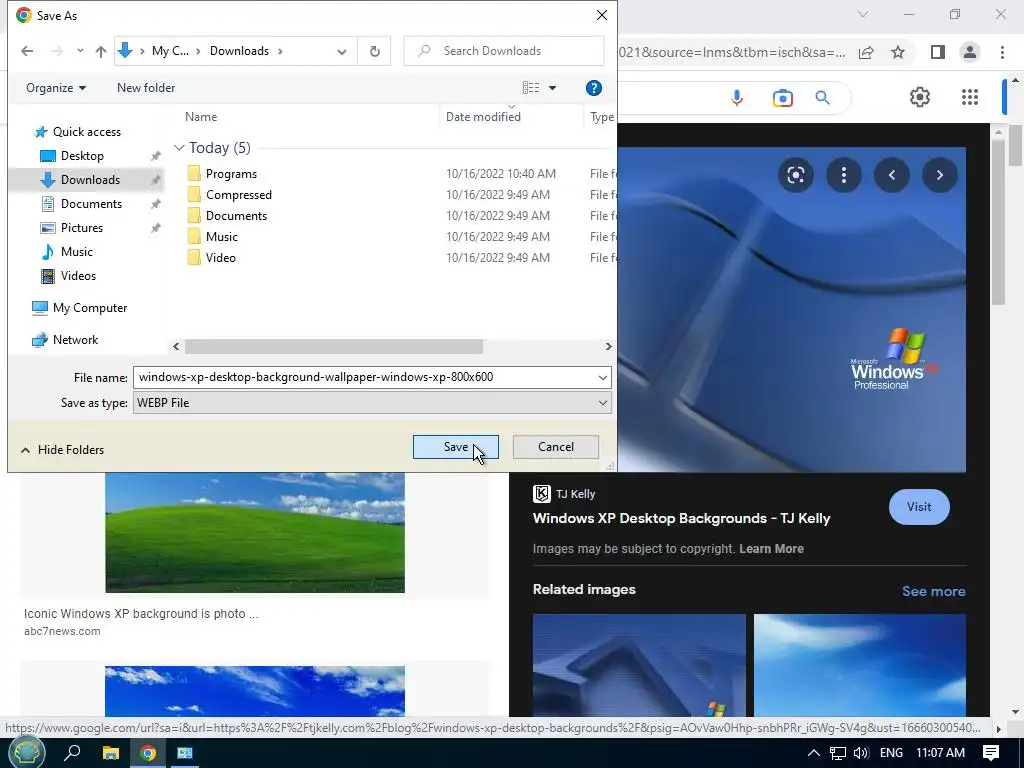Image resolution: width=1024 pixels, height=768 pixels.
Task: Click the horizontal scrollbar right arrow
Action: coord(608,347)
